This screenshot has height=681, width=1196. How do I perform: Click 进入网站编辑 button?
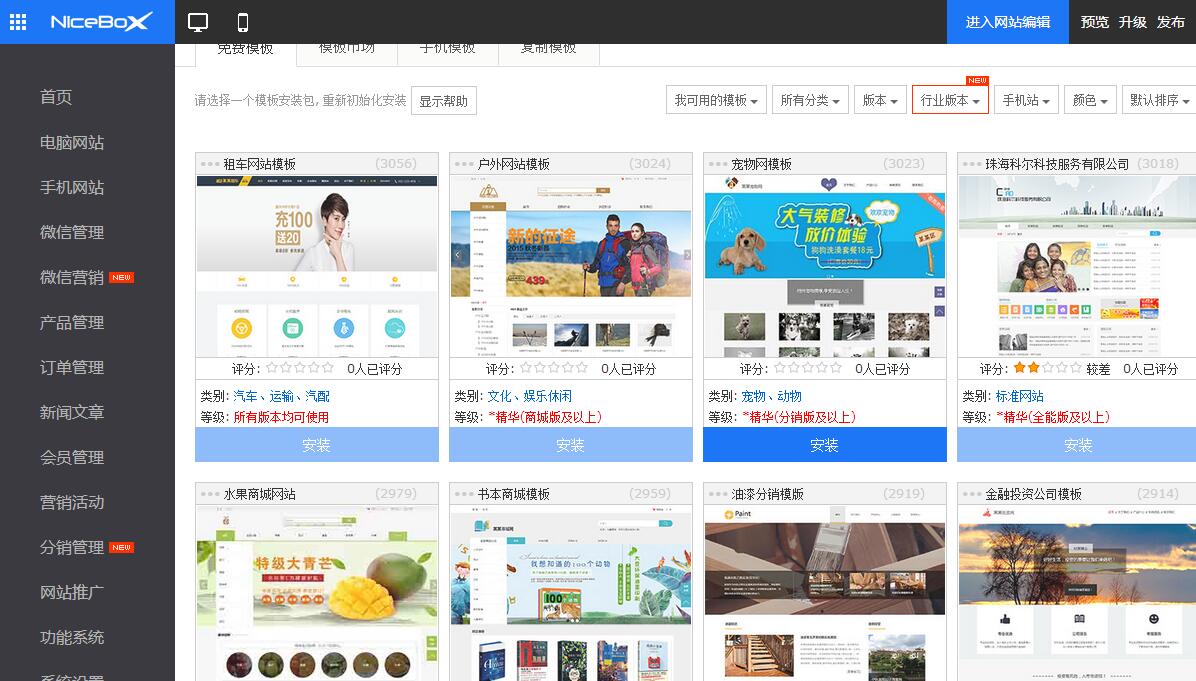[x=1008, y=22]
